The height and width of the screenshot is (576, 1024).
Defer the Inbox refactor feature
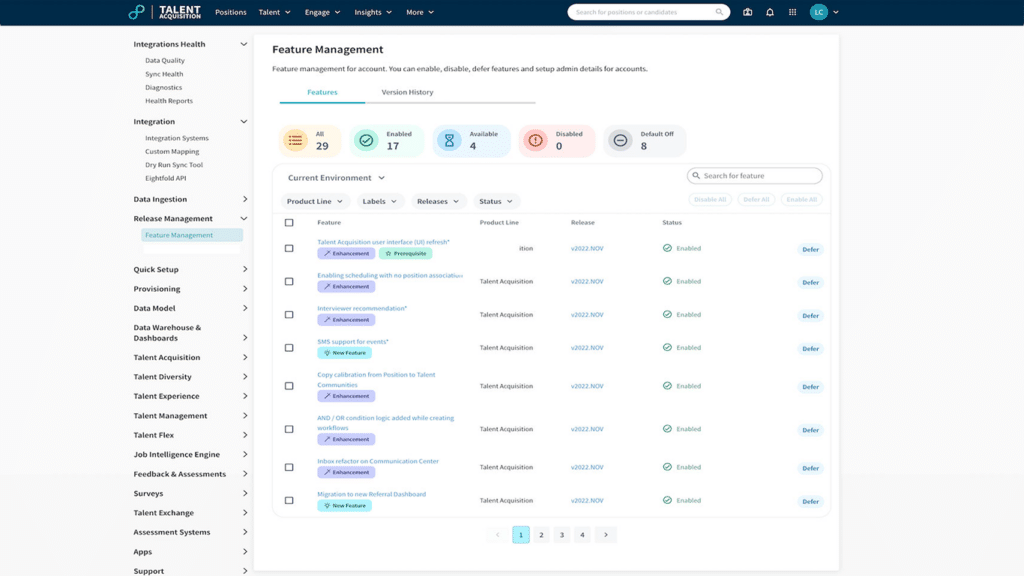(x=810, y=468)
